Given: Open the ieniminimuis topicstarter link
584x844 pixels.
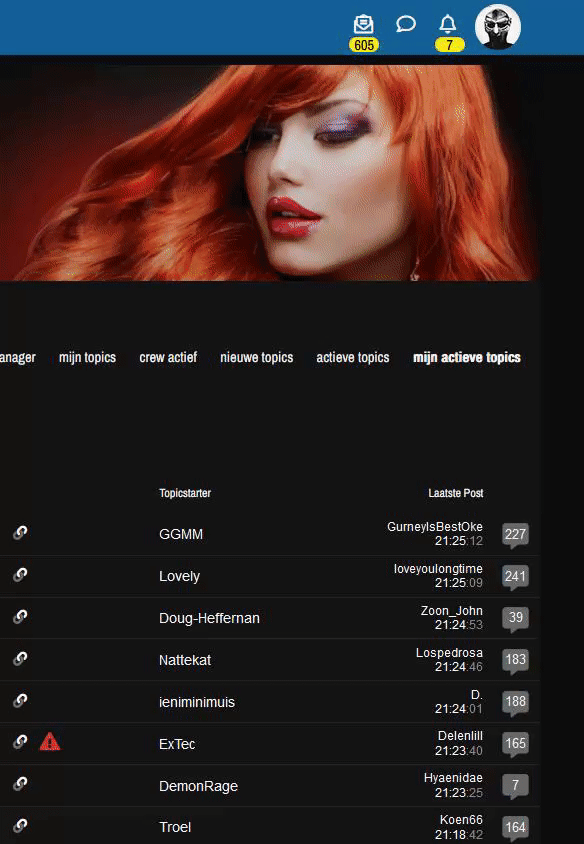Looking at the screenshot, I should pos(196,702).
